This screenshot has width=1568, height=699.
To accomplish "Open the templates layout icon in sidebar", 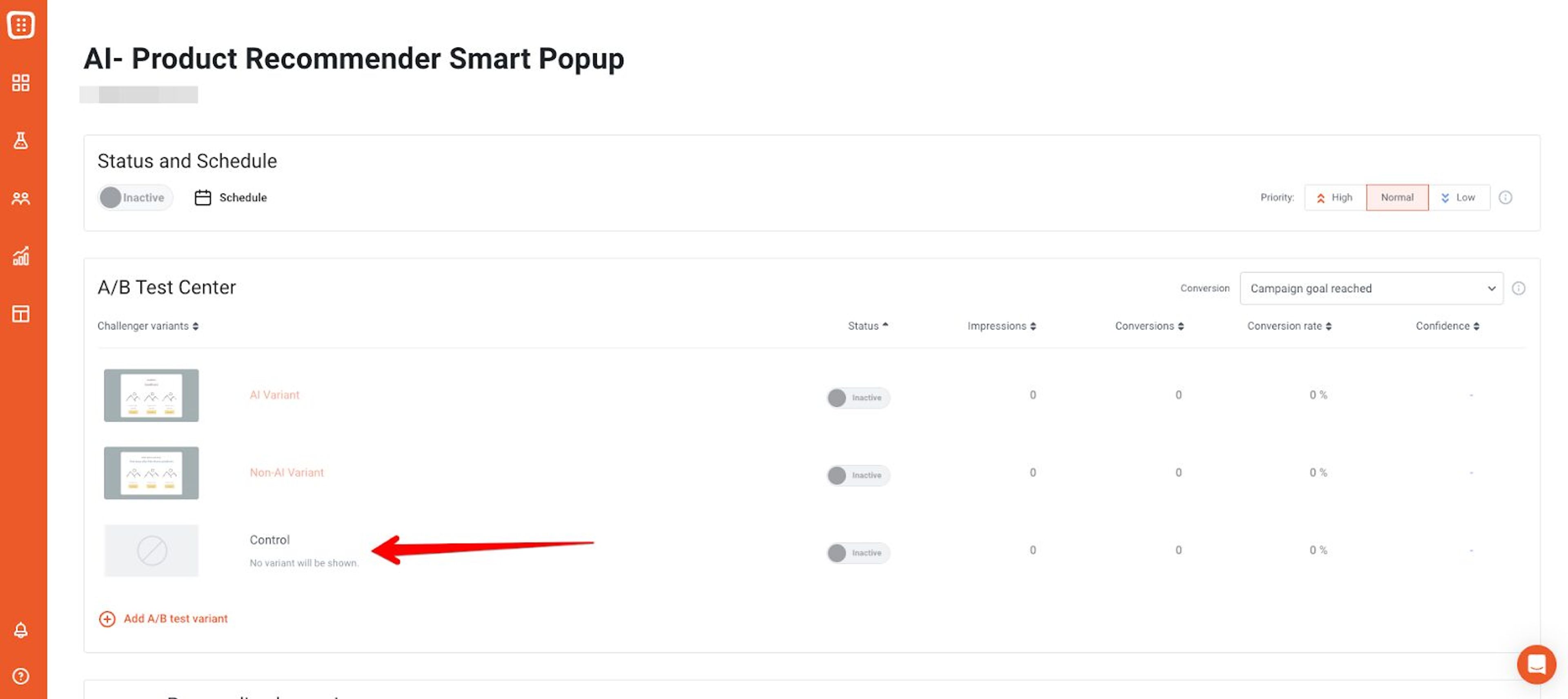I will 21,313.
